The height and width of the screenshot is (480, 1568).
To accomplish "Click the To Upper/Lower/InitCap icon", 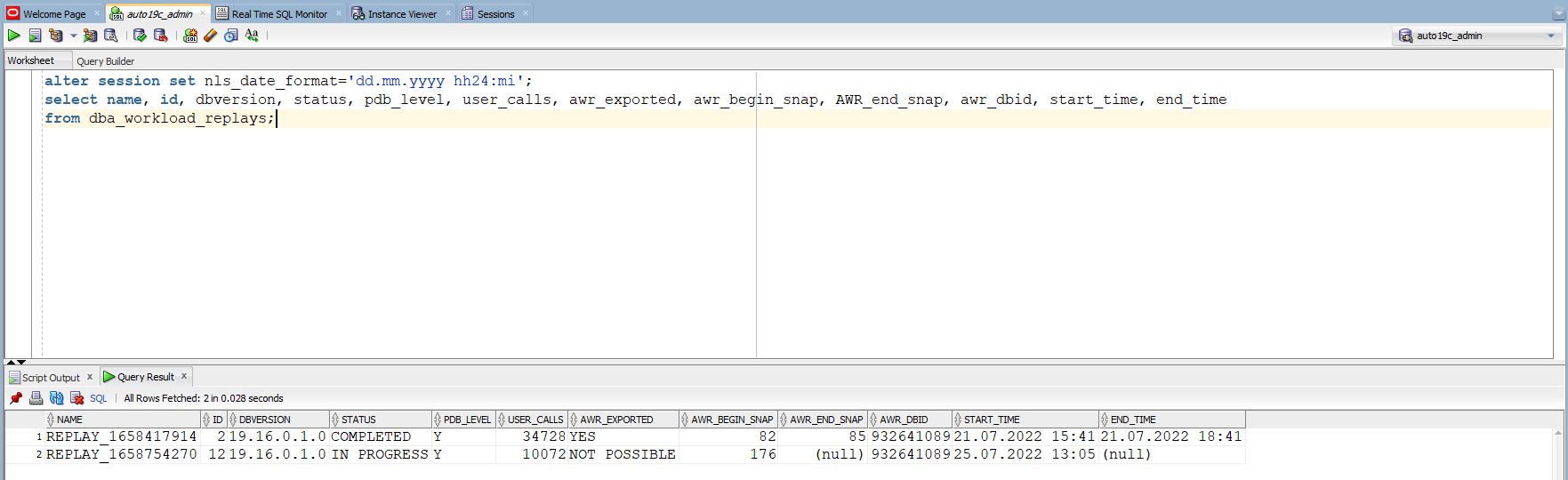I will (x=252, y=36).
